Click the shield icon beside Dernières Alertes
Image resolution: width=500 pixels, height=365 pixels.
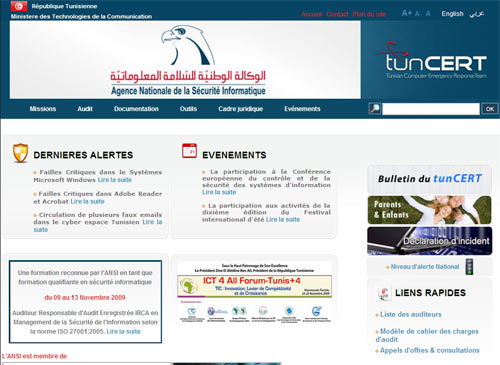20,153
